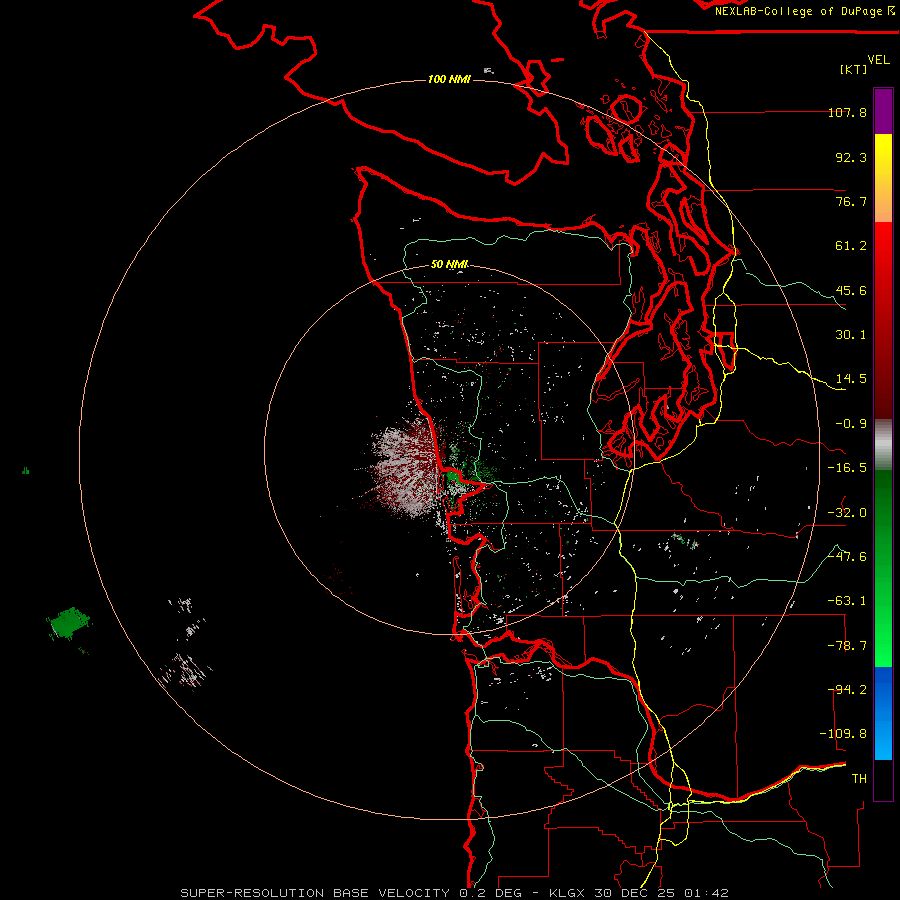
Task: Pick the blue segment of the velocity scale
Action: click(883, 713)
